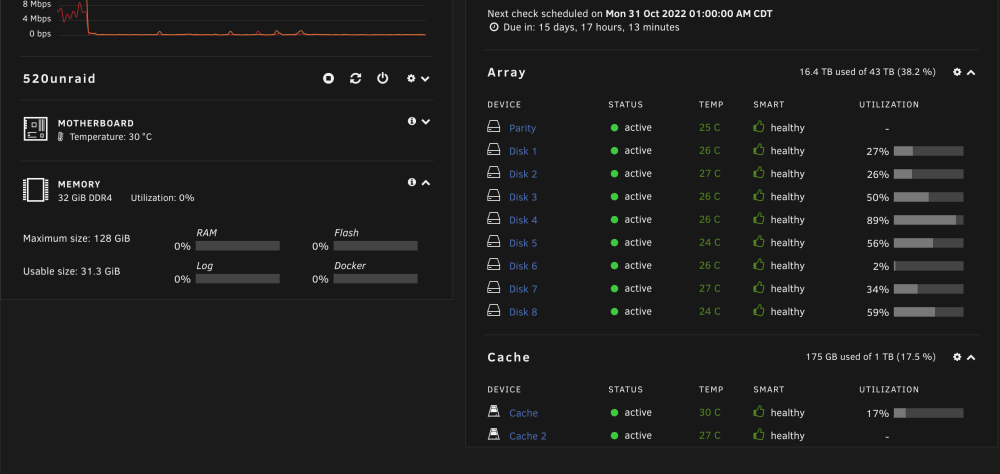
Task: Collapse the Array section chevron
Action: click(x=971, y=73)
